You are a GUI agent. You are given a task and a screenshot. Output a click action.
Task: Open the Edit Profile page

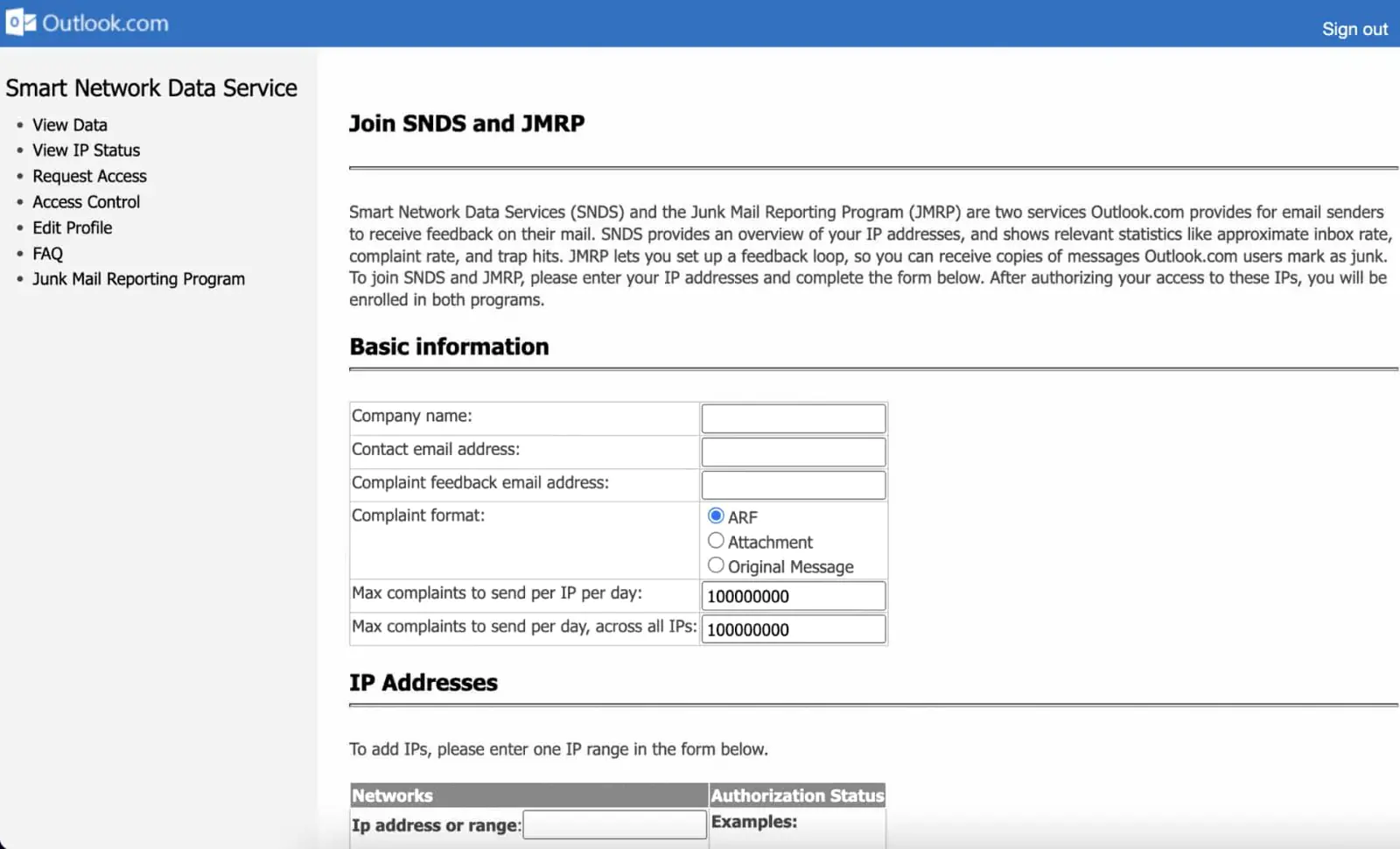(x=73, y=228)
